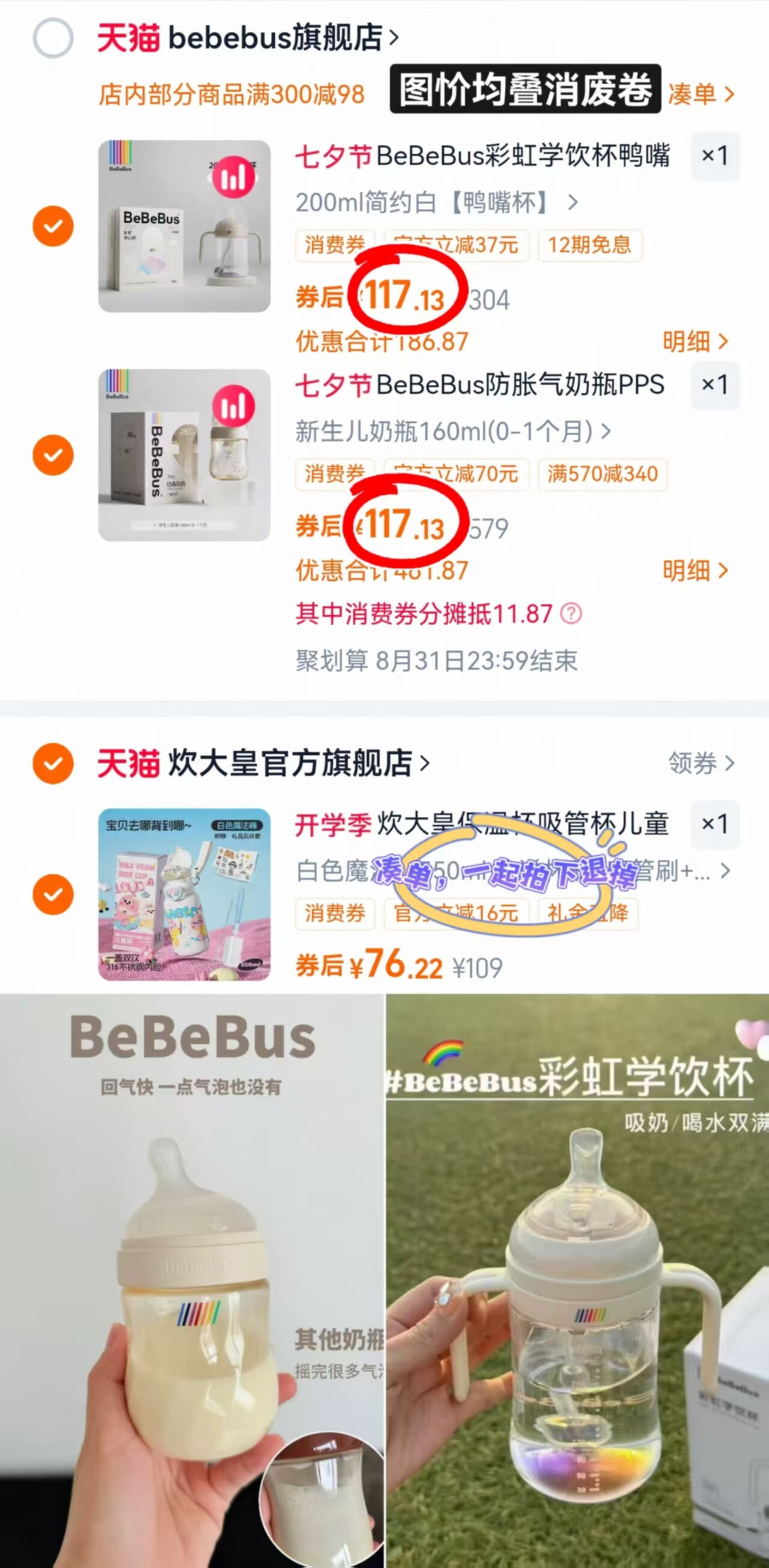
Task: Open the bebebus旗舰店 store page
Action: point(283,38)
